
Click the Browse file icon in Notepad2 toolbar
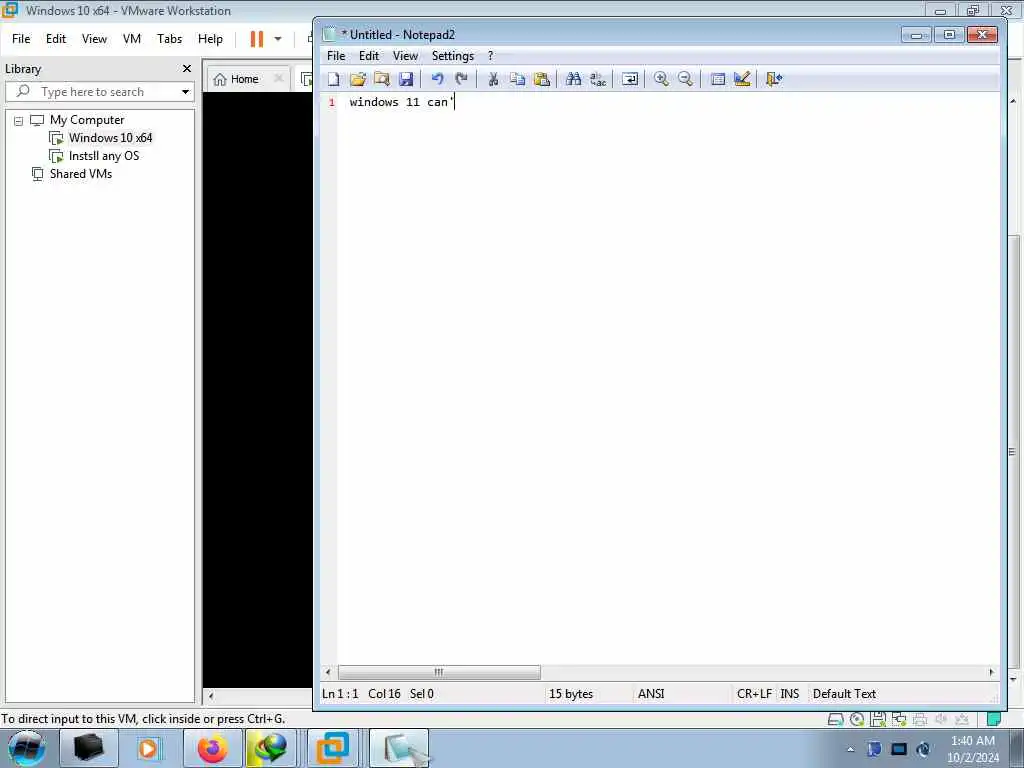[382, 79]
